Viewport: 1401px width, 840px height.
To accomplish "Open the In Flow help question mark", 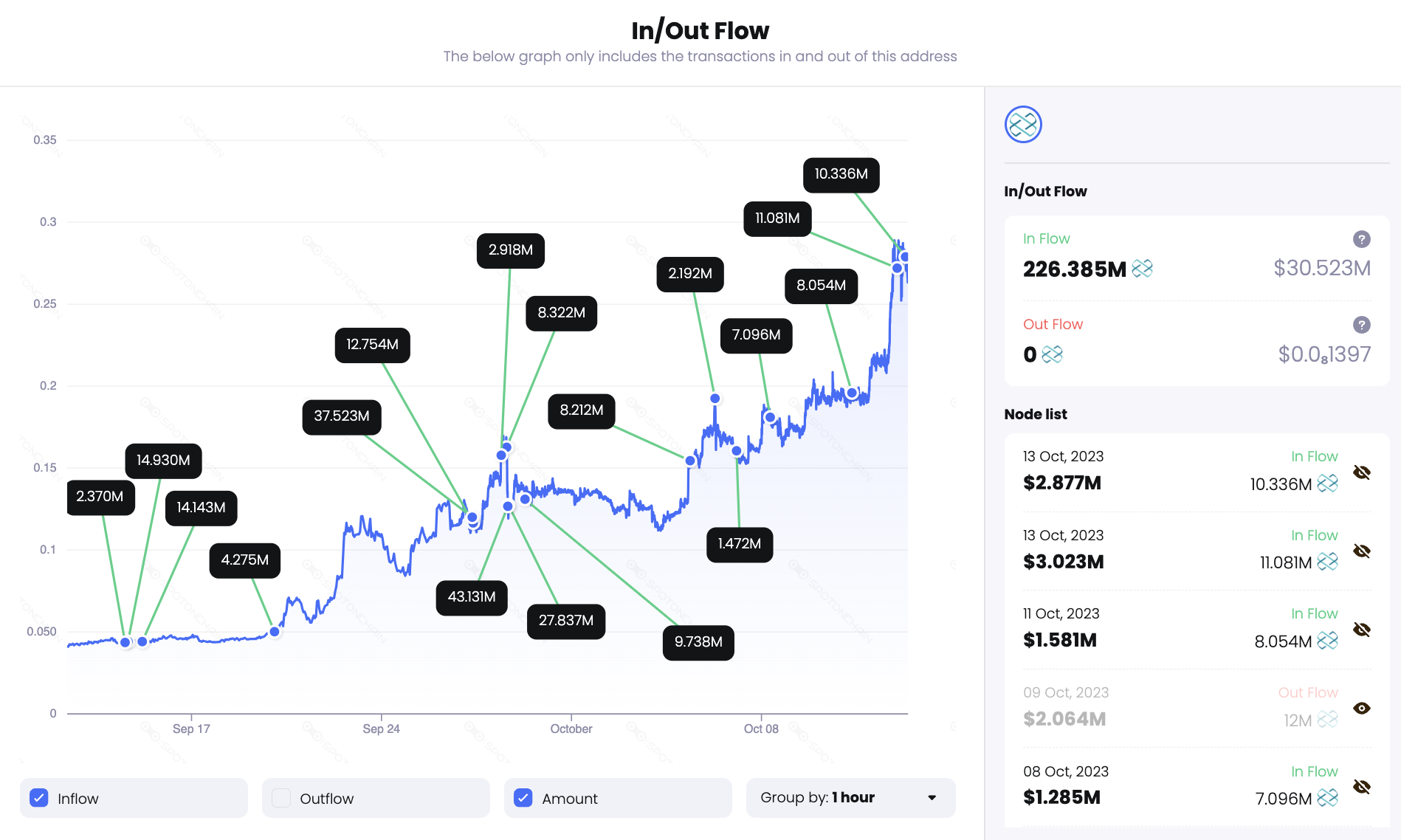I will point(1360,239).
